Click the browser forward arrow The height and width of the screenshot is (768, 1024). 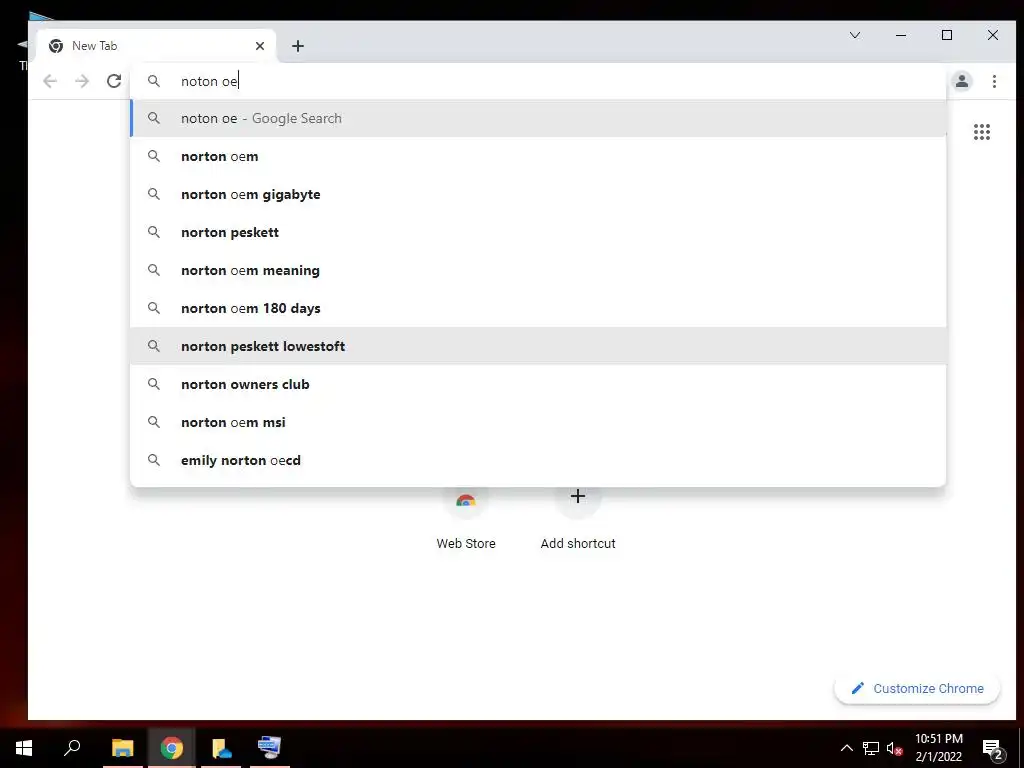click(x=82, y=81)
